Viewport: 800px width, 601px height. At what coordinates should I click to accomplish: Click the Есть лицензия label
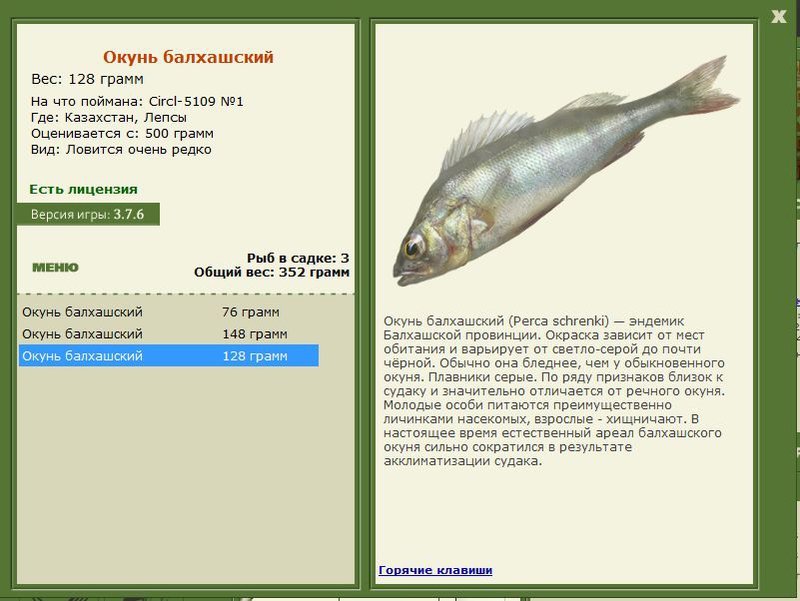coord(83,189)
